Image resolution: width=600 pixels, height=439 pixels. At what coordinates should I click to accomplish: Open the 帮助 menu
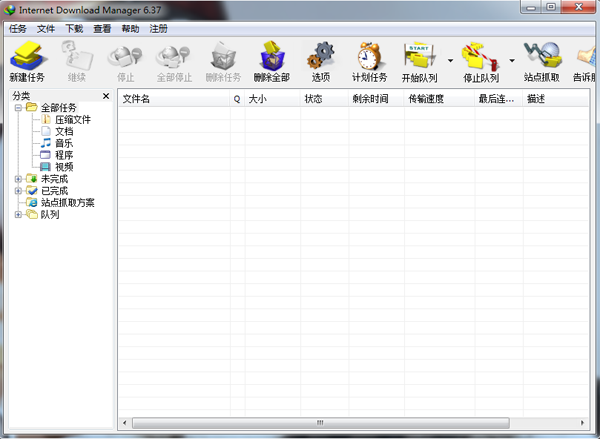pyautogui.click(x=130, y=29)
